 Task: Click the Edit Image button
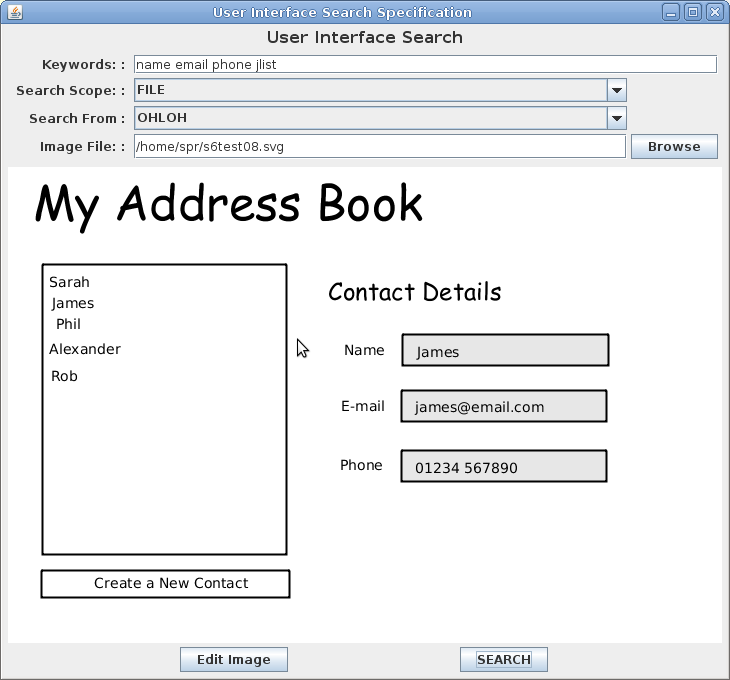(x=234, y=660)
